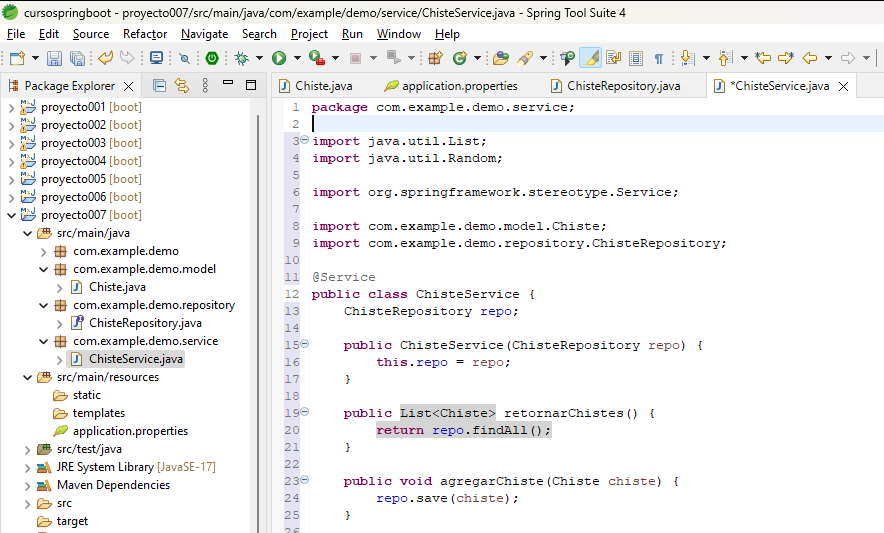Open the Refactor menu
Screen dimensions: 884x533
[x=145, y=34]
